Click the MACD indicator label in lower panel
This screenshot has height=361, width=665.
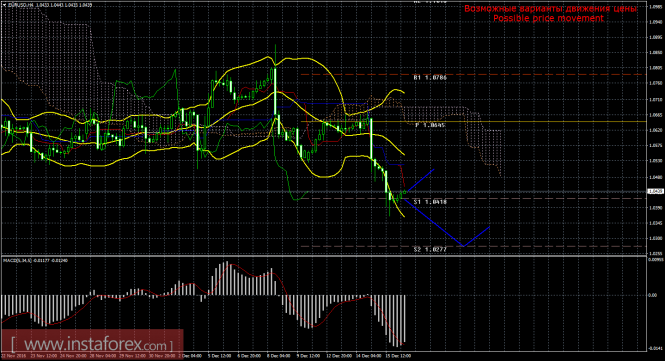click(36, 260)
